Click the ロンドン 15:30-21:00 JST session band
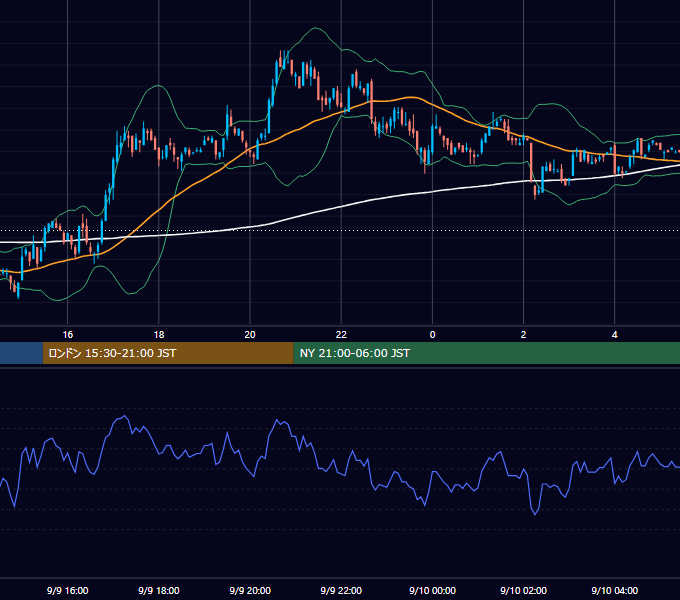The width and height of the screenshot is (680, 600). 168,353
